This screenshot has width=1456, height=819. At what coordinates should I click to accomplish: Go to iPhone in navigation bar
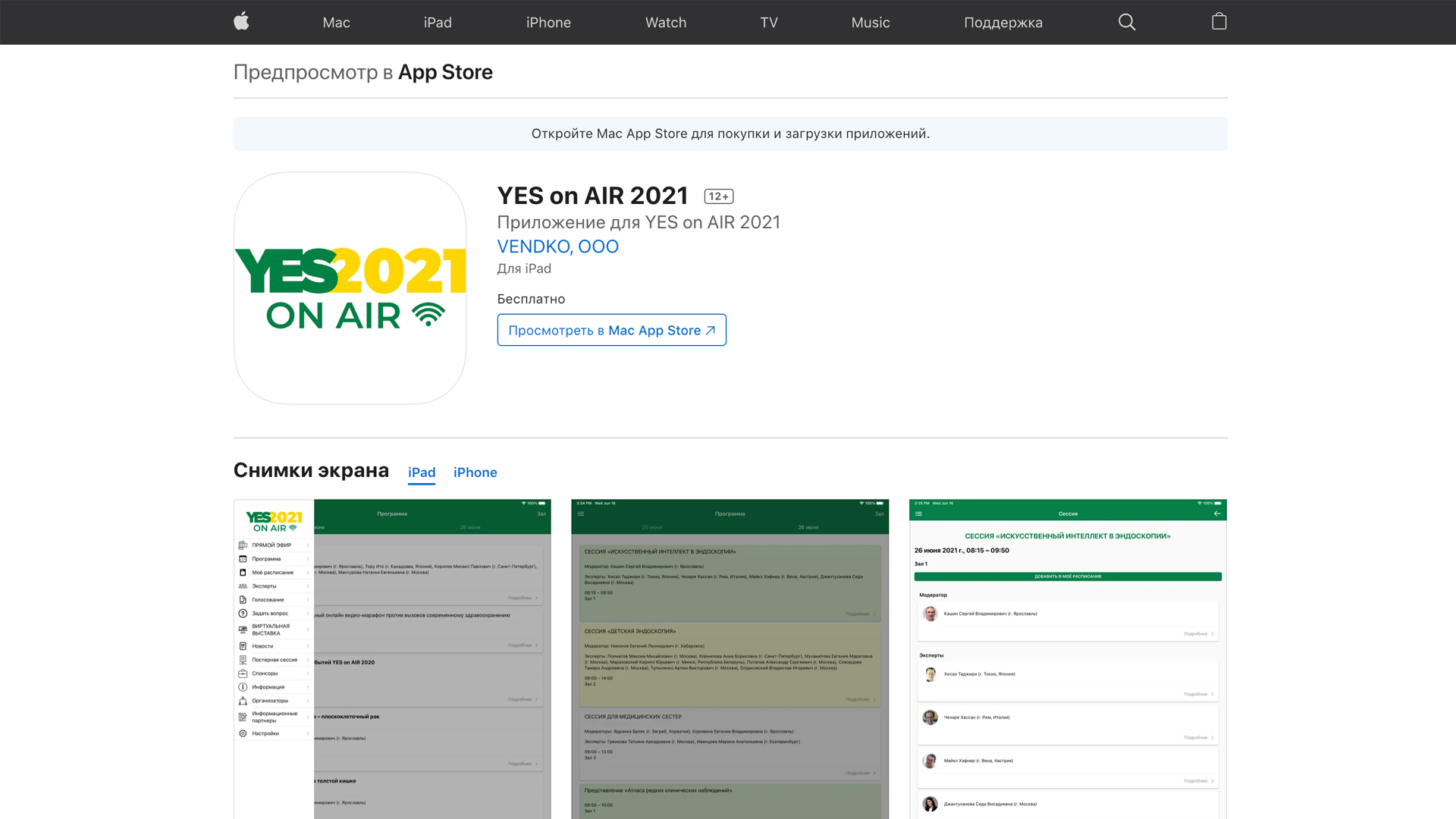click(548, 23)
